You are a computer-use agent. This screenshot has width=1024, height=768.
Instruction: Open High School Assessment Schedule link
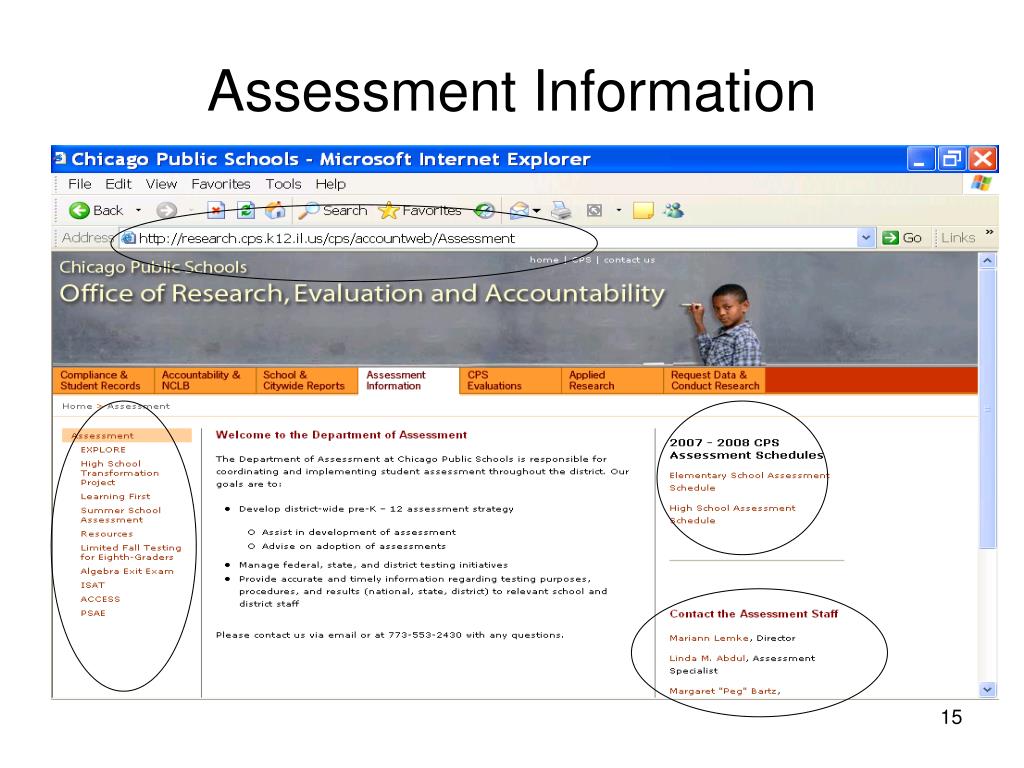[732, 514]
